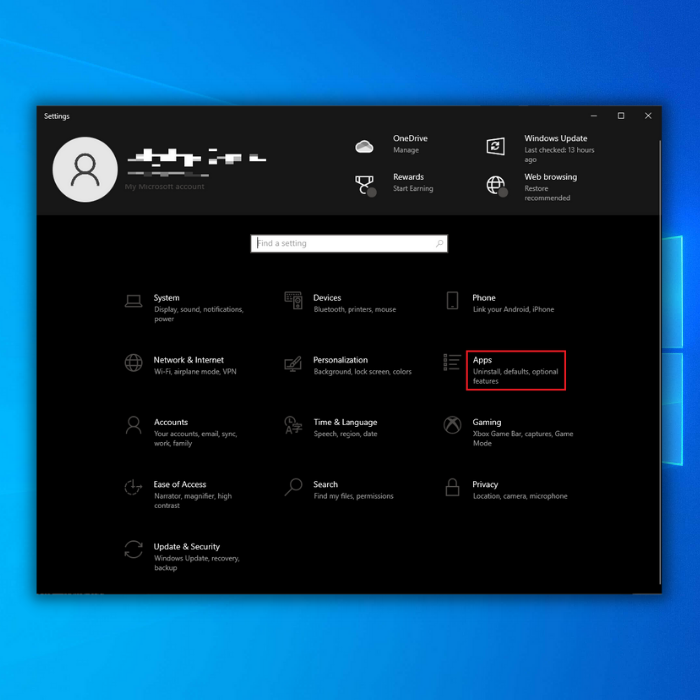Click Web browsing Restore recommended text
The width and height of the screenshot is (700, 700).
tap(547, 193)
